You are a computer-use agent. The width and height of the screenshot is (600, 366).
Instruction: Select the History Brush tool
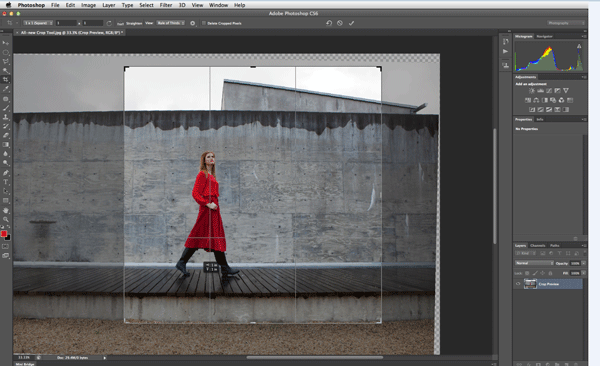point(5,126)
